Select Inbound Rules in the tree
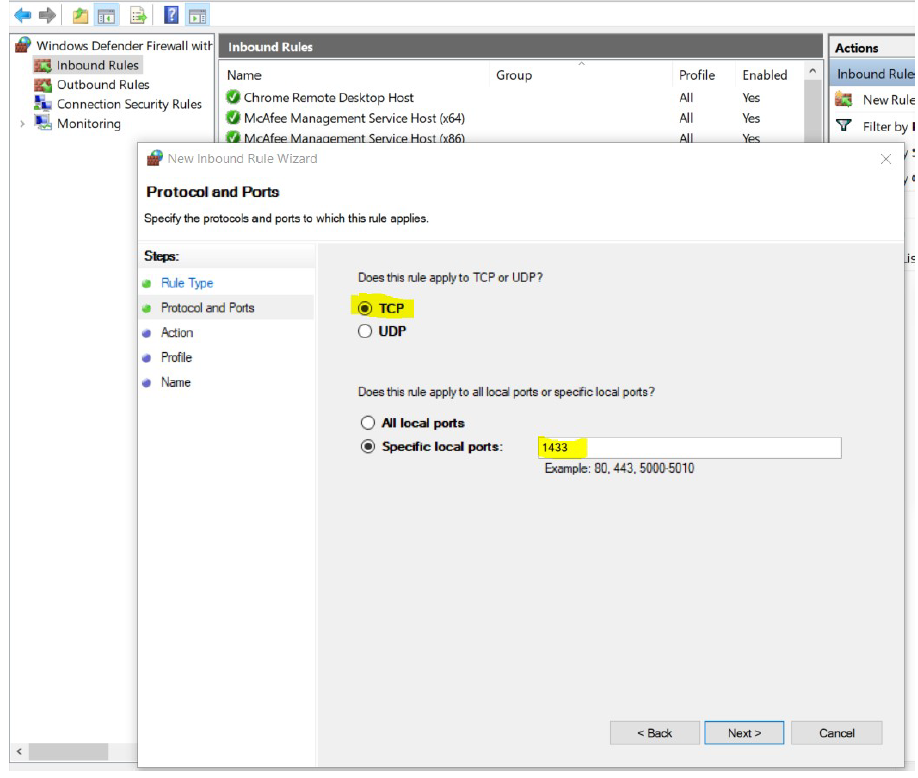 point(98,65)
